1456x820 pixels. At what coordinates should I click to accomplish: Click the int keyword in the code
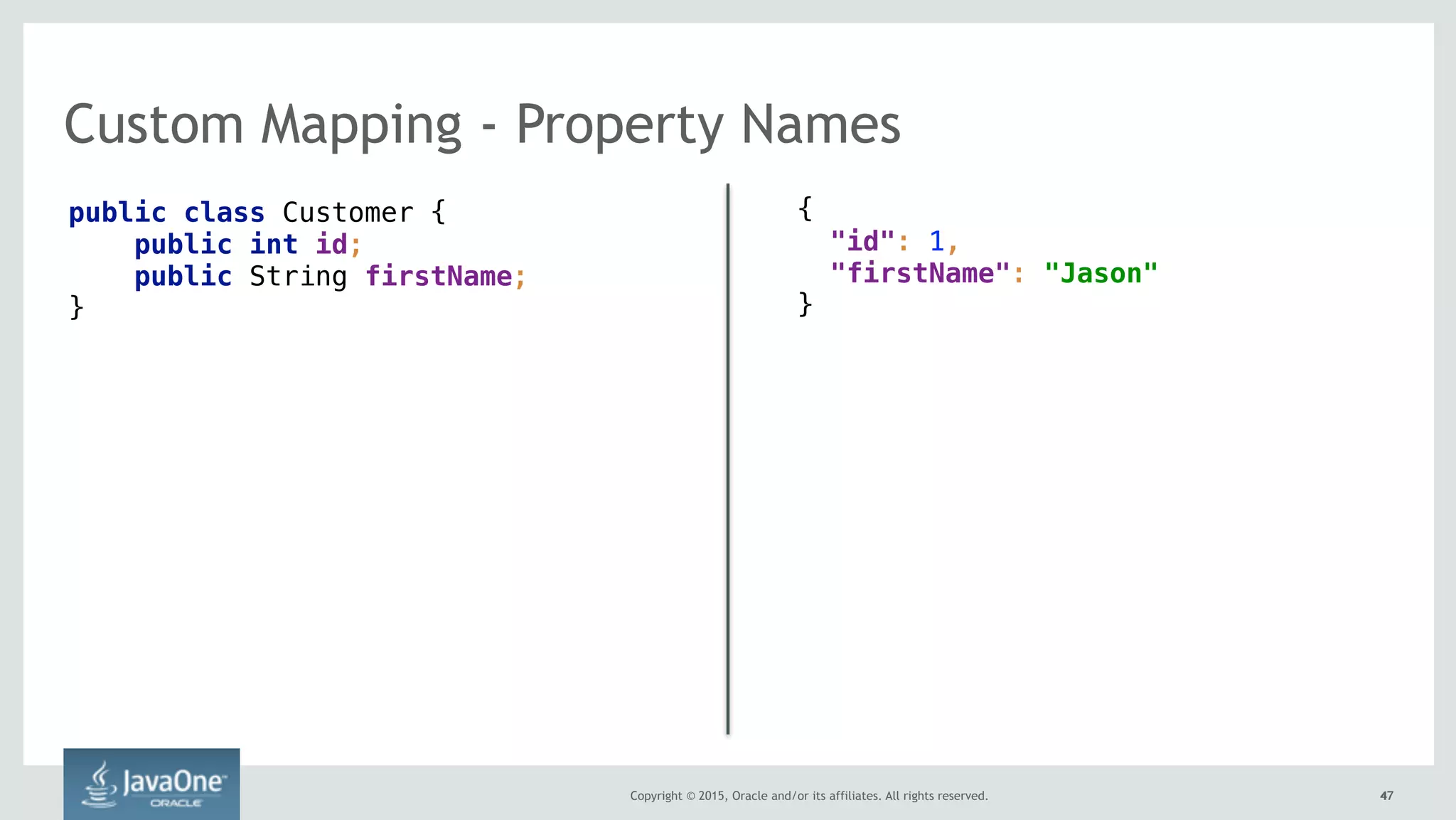pyautogui.click(x=274, y=245)
